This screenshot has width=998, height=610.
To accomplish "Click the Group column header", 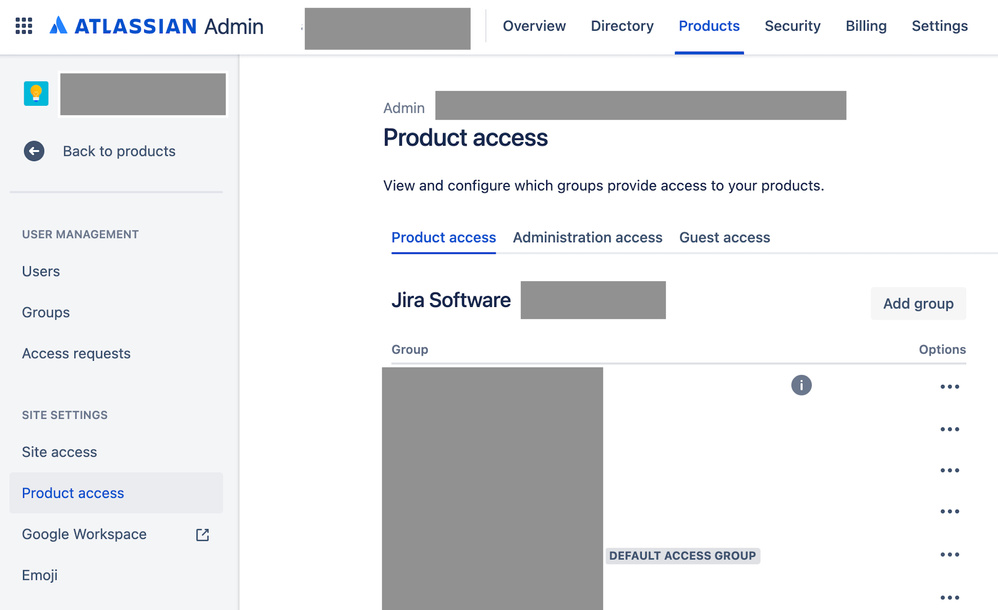I will tap(410, 350).
